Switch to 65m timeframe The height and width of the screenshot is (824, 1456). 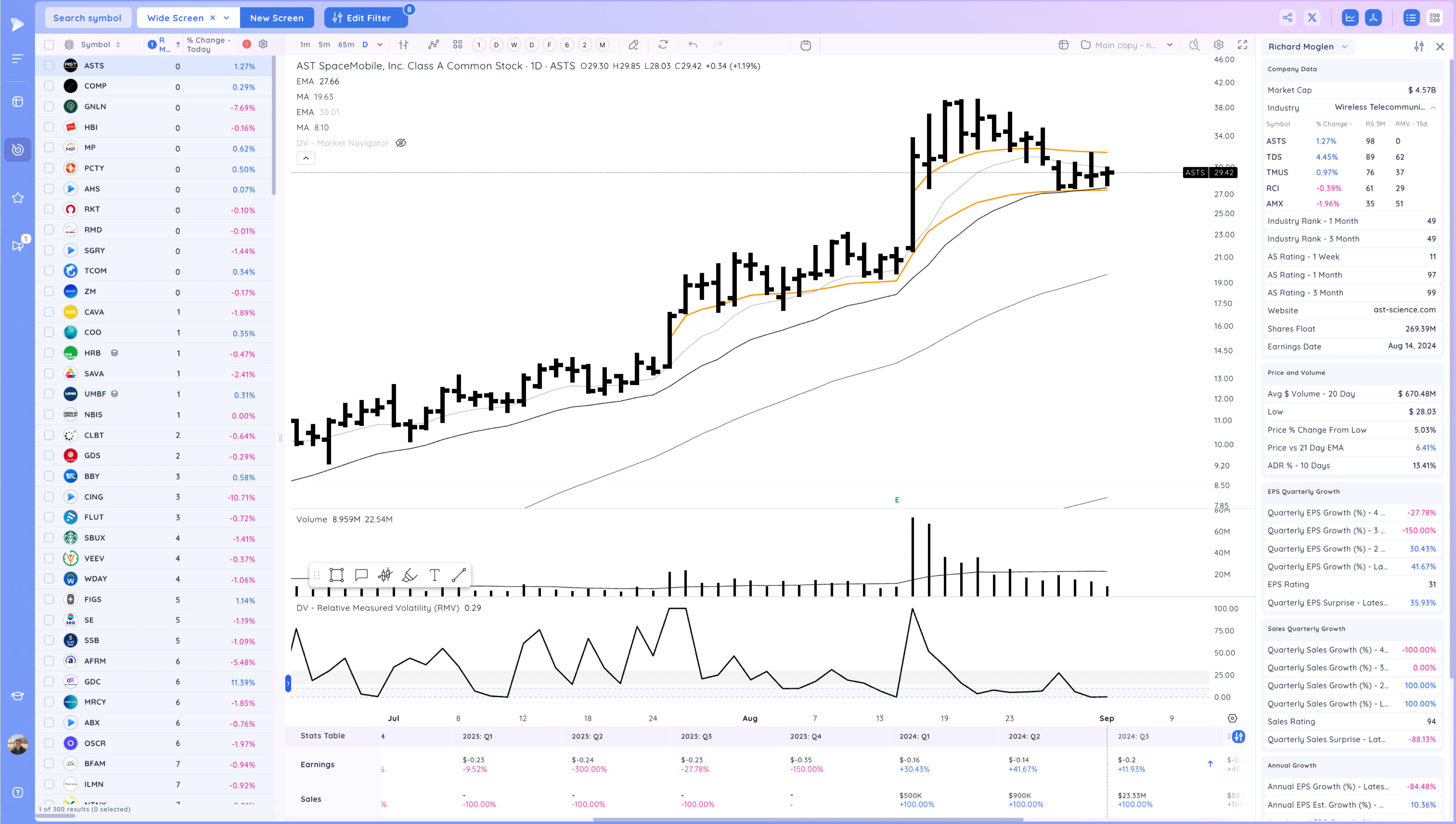346,45
